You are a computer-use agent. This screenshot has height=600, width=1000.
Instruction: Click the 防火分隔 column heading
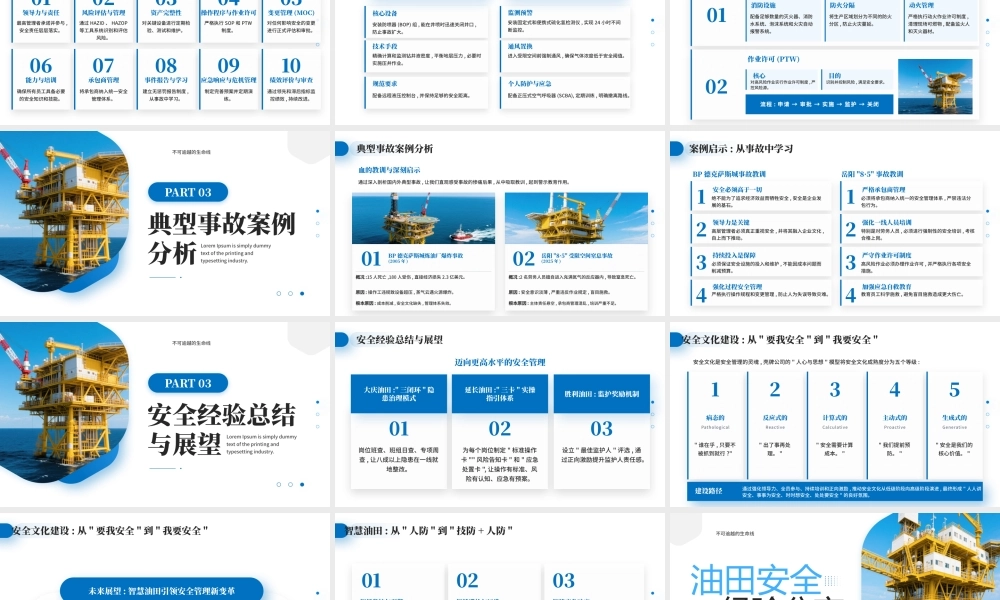click(842, 5)
